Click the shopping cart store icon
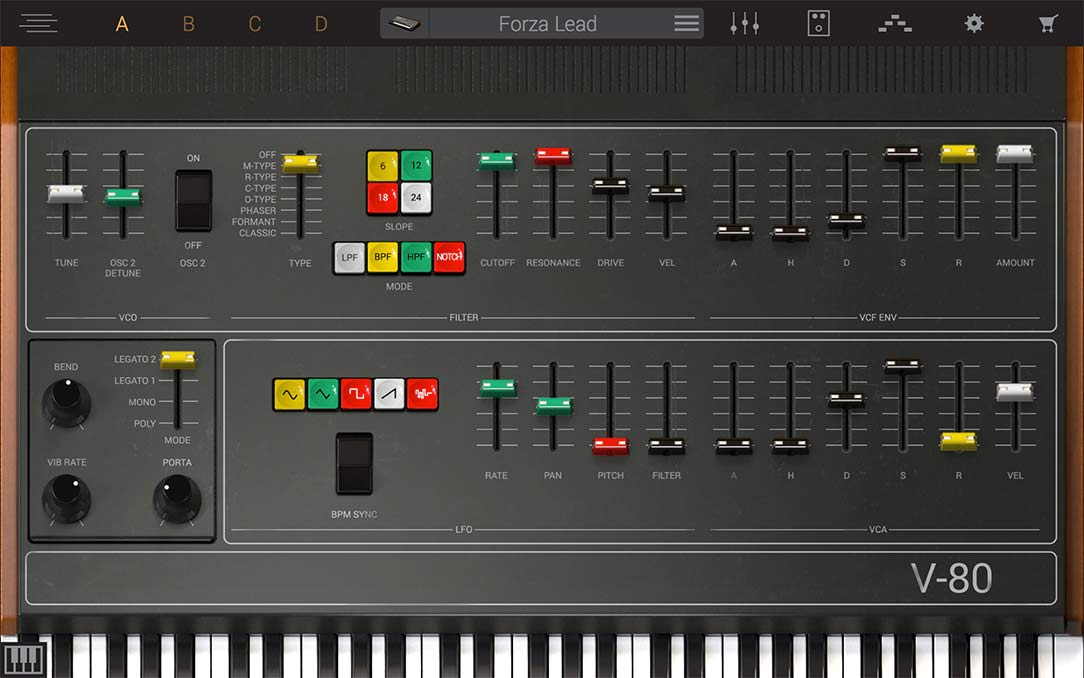 (x=1048, y=24)
